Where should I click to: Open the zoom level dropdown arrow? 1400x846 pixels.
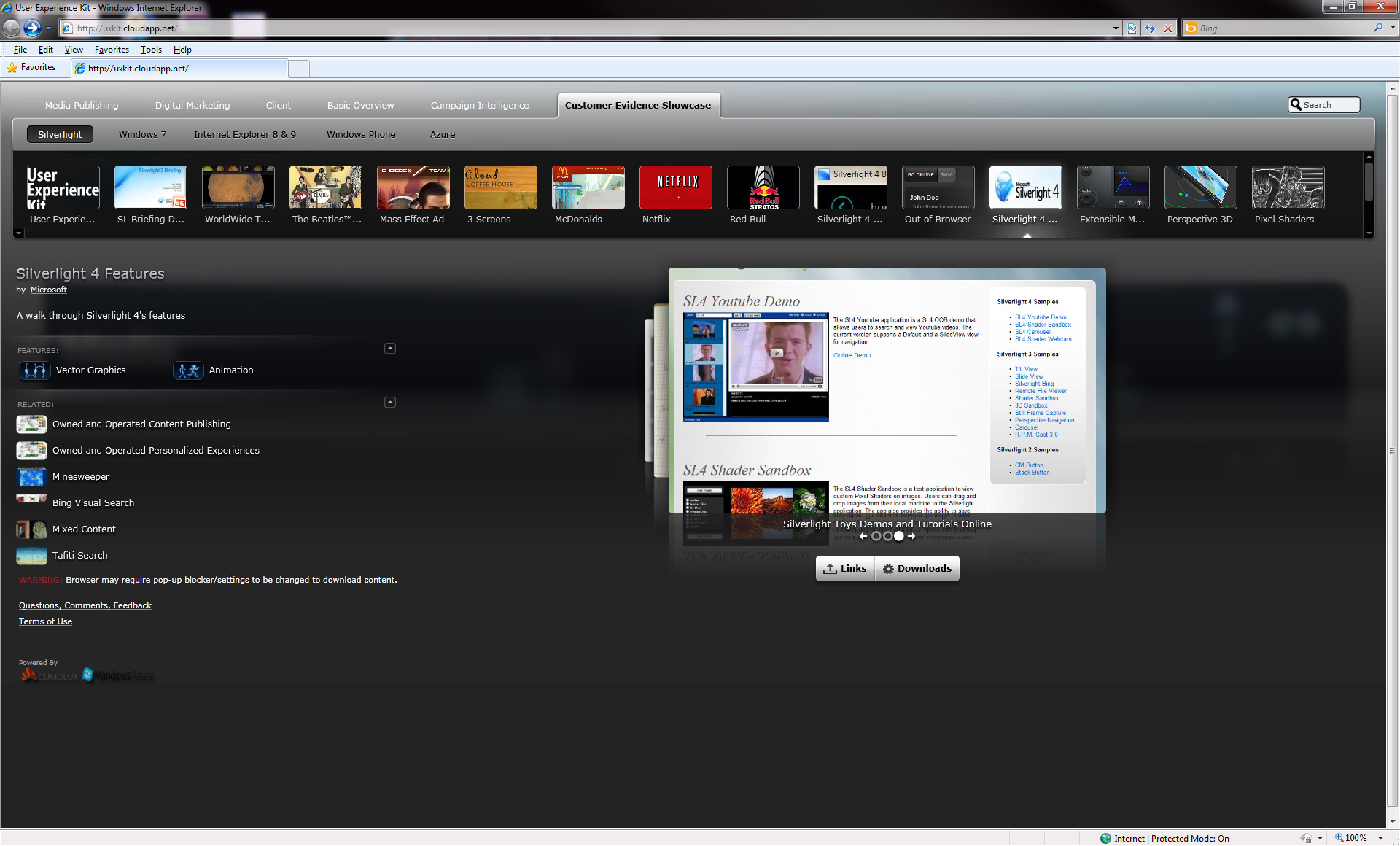(1380, 838)
